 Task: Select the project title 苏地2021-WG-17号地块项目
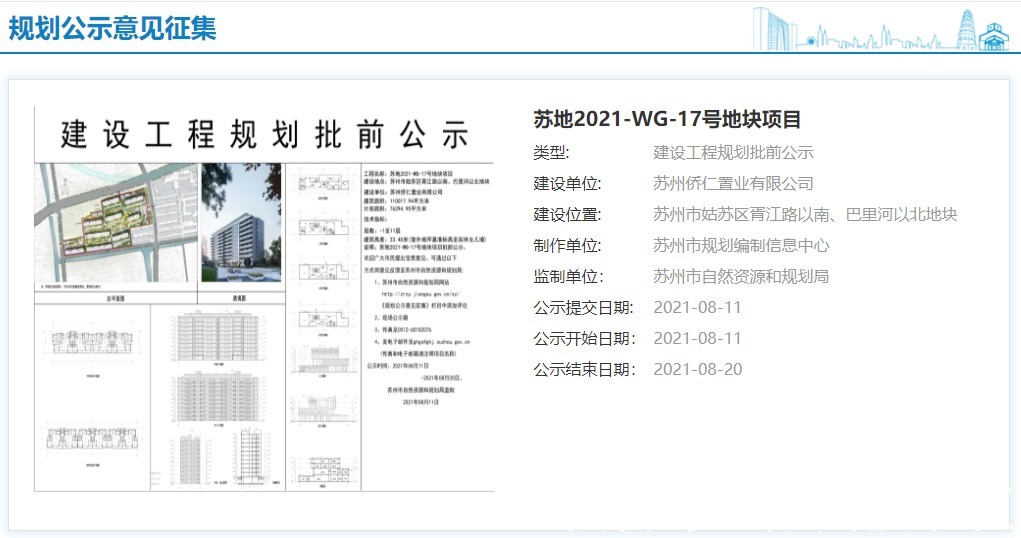tap(667, 119)
